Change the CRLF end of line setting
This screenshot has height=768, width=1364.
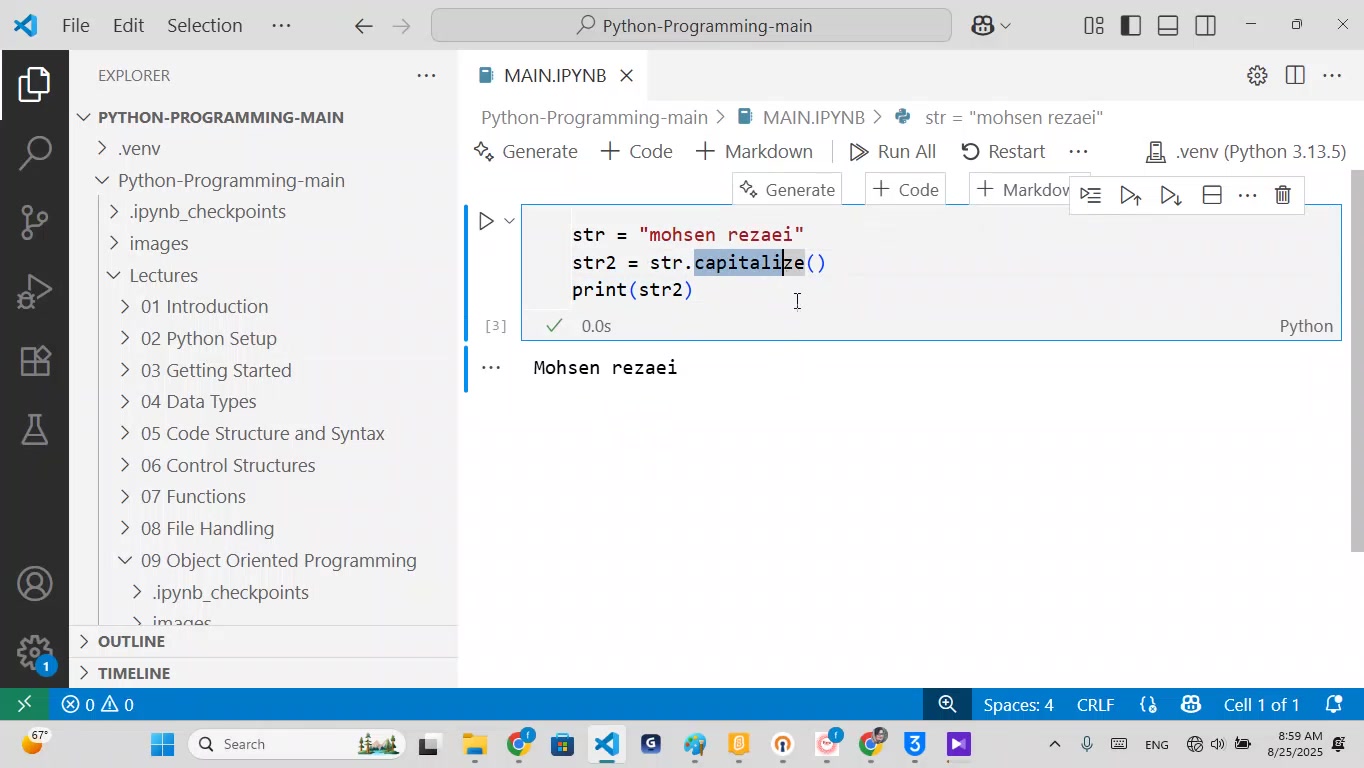point(1096,705)
